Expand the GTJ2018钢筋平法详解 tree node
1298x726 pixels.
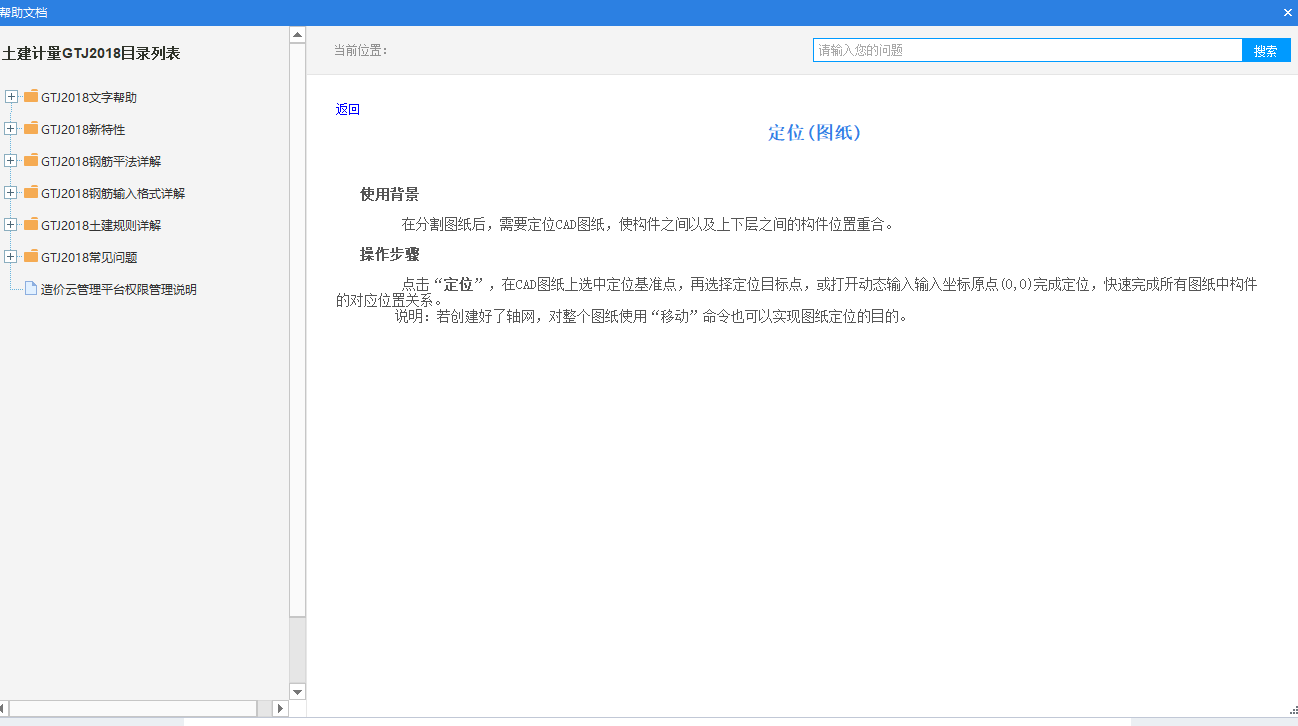11,161
